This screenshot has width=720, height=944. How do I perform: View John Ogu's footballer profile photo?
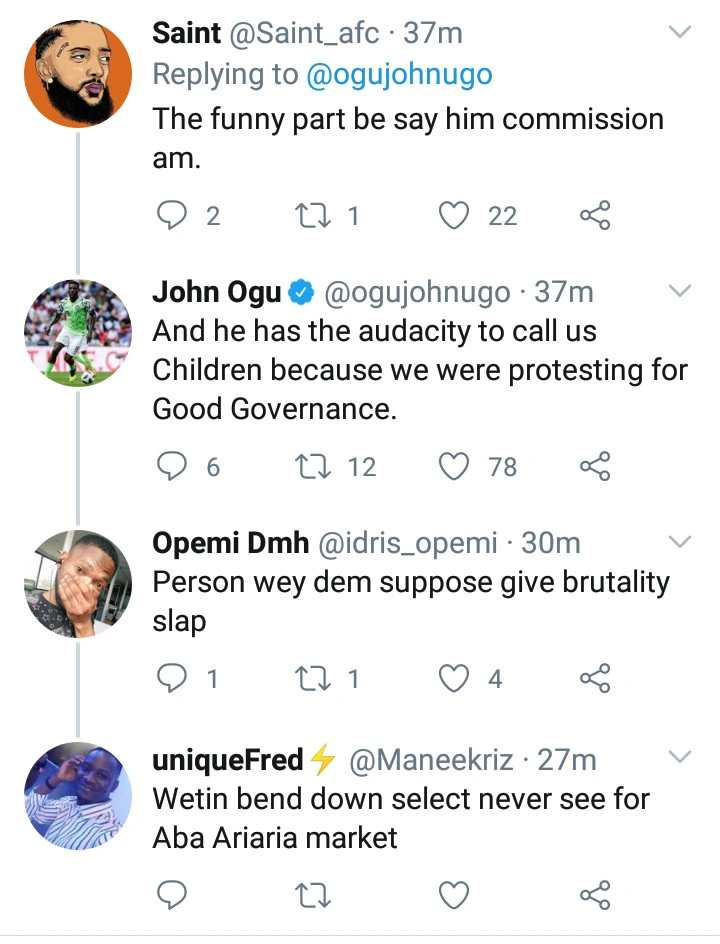(x=77, y=333)
